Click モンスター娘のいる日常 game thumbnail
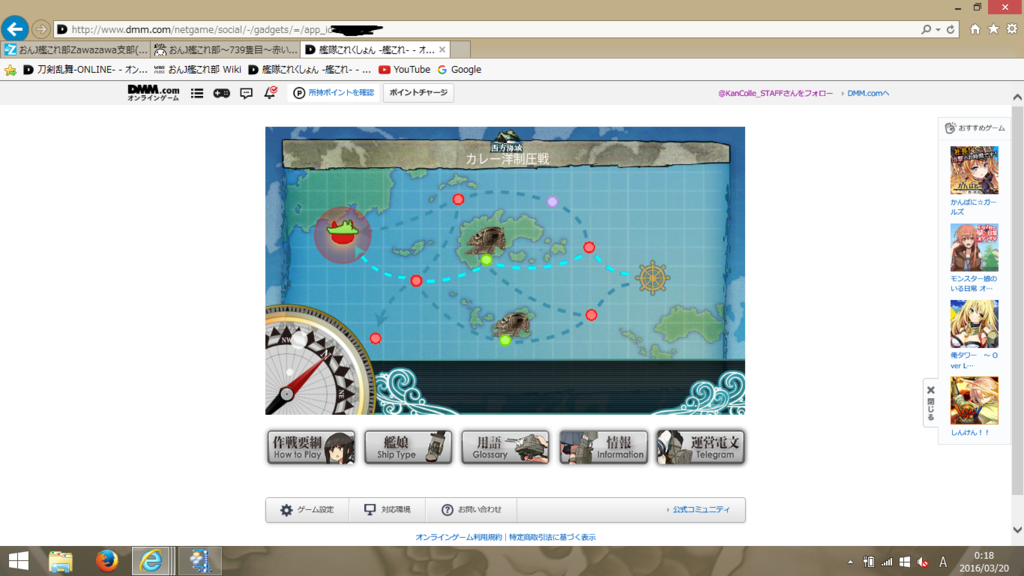 [x=974, y=248]
